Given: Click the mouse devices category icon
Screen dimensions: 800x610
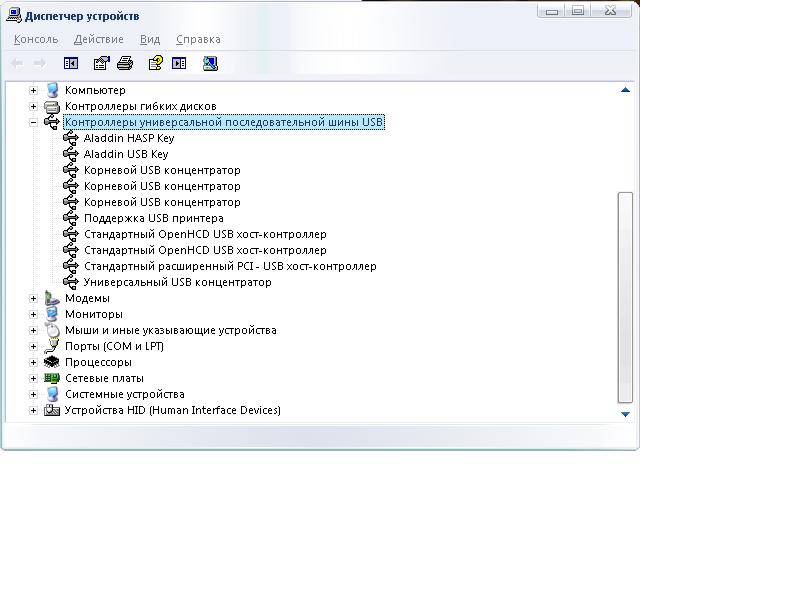Looking at the screenshot, I should [52, 330].
